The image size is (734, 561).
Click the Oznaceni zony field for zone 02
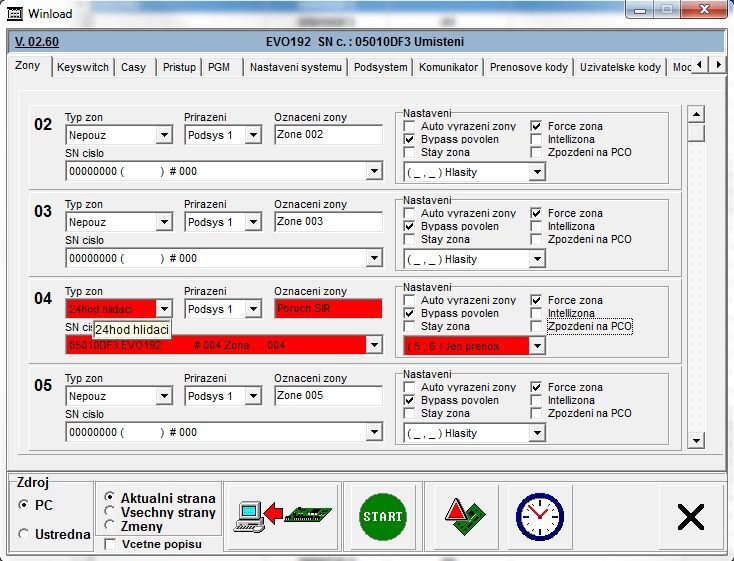point(328,135)
